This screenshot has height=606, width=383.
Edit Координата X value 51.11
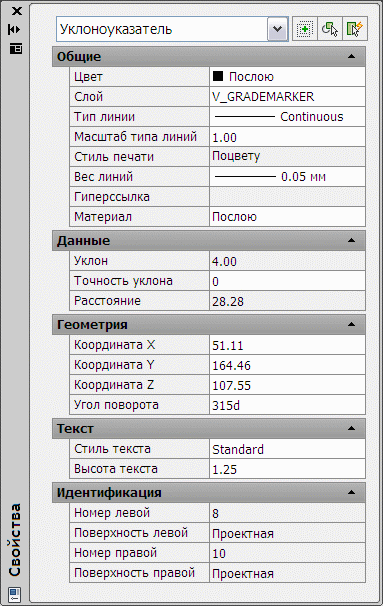[288, 345]
